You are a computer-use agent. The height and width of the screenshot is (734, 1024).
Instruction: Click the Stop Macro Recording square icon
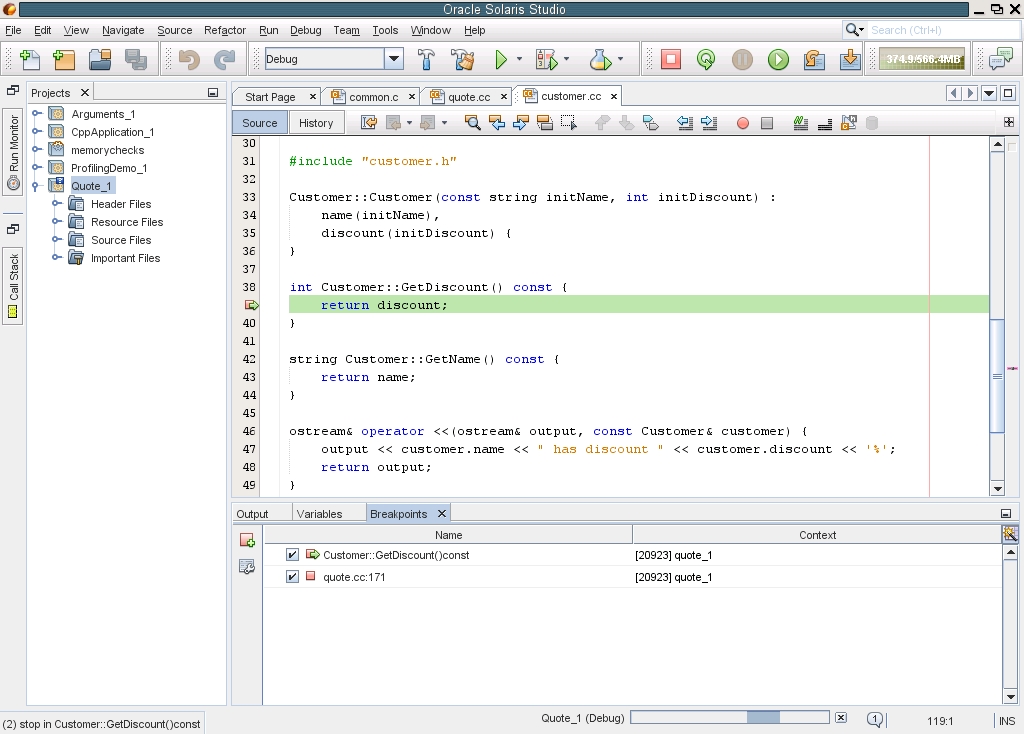[x=767, y=123]
